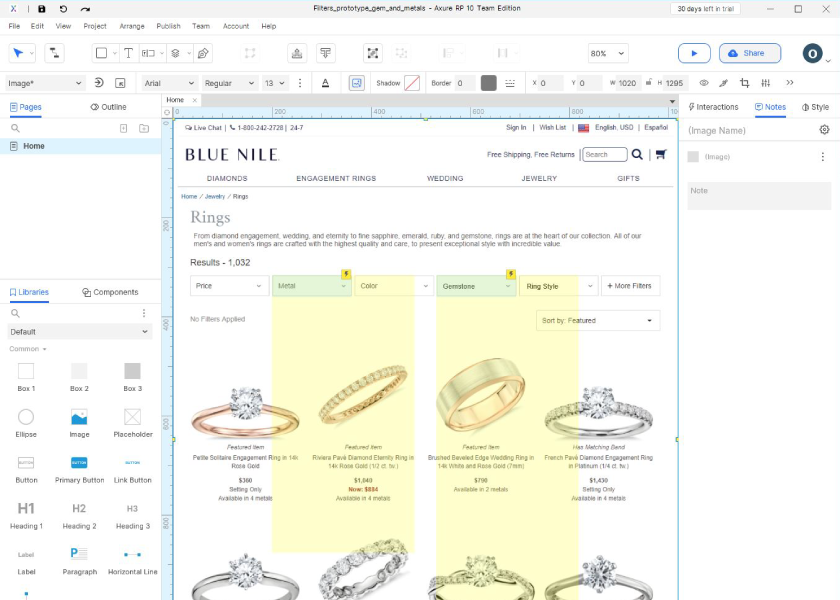
Task: Switch to the Interactions tab
Action: tap(713, 107)
